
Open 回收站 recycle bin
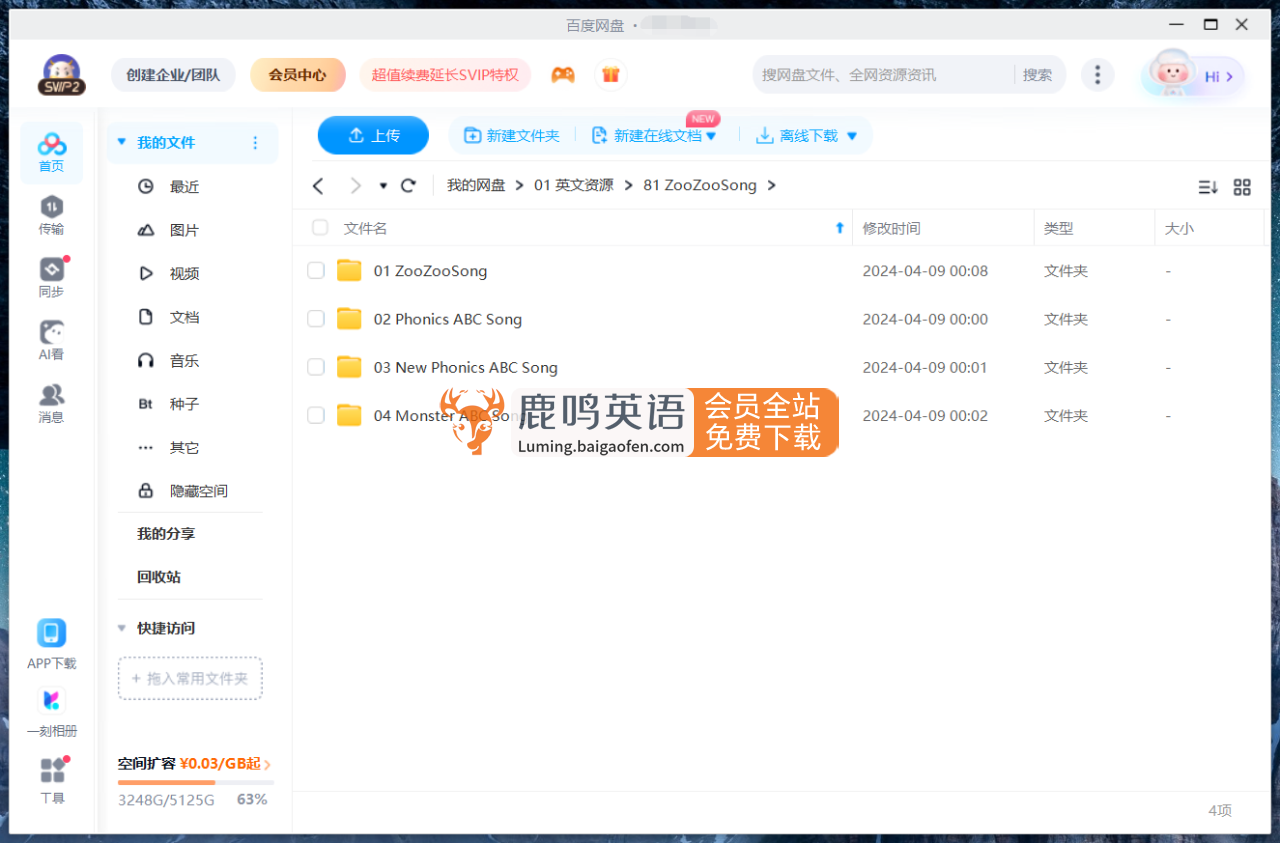(159, 577)
